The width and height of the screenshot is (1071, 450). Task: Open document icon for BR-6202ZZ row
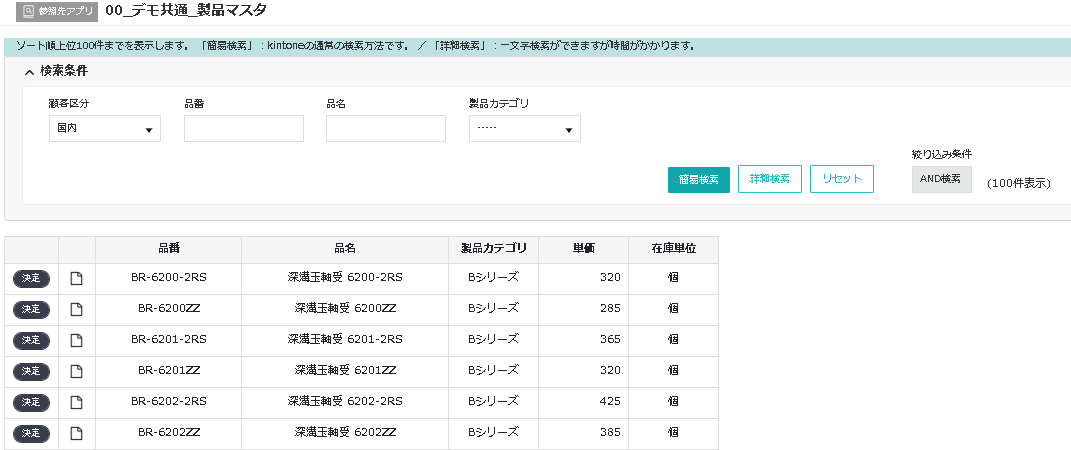click(x=77, y=433)
